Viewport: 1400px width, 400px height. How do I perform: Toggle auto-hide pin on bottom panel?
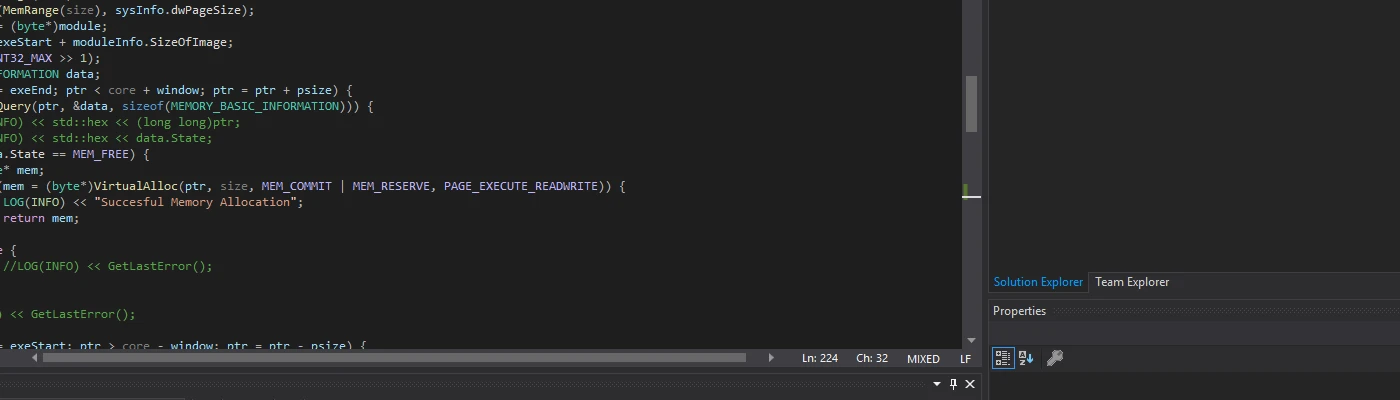(953, 384)
